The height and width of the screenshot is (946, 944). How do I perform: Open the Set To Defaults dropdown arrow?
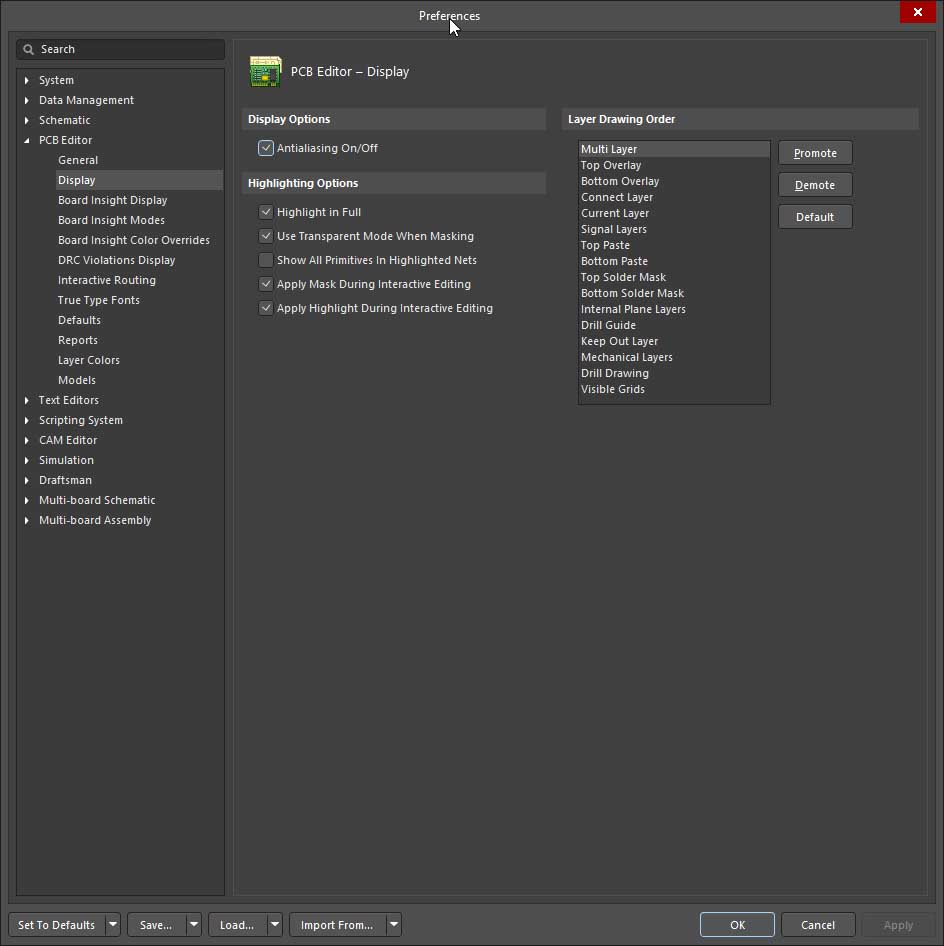(112, 925)
